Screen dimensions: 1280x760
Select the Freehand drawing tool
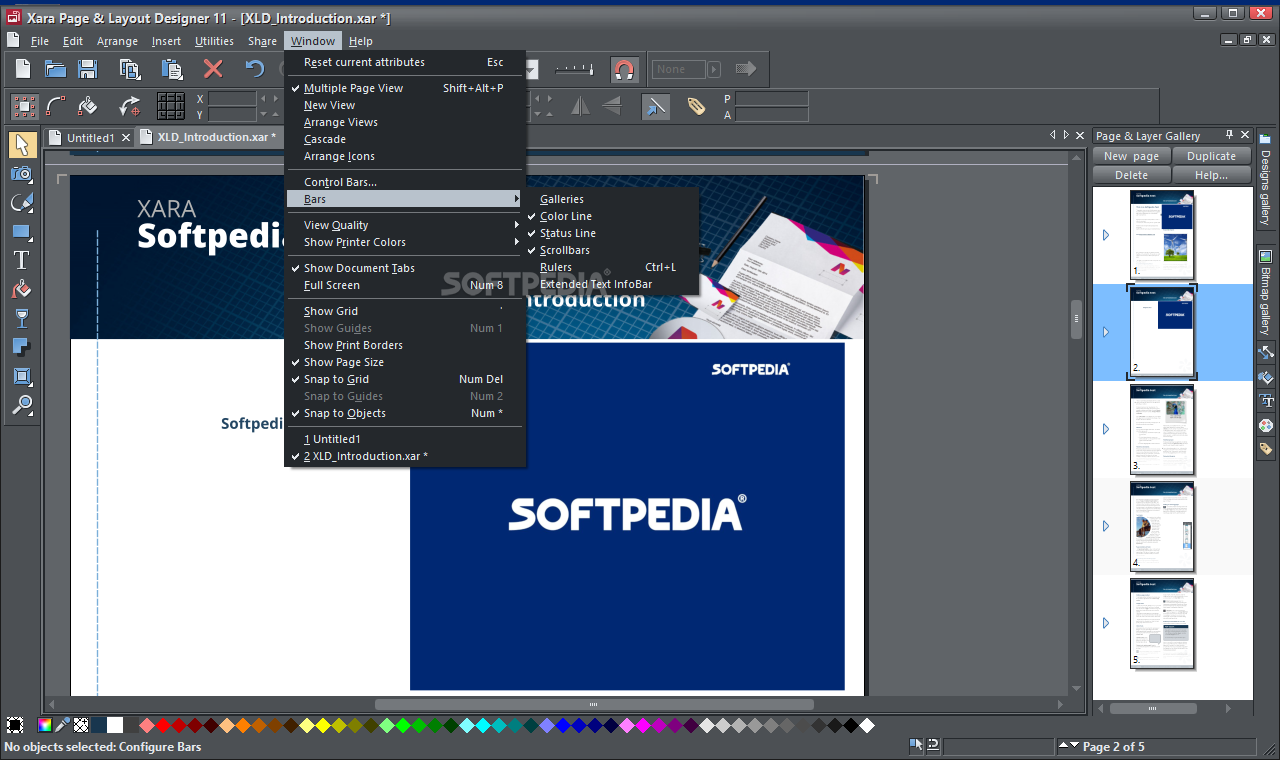pyautogui.click(x=21, y=202)
